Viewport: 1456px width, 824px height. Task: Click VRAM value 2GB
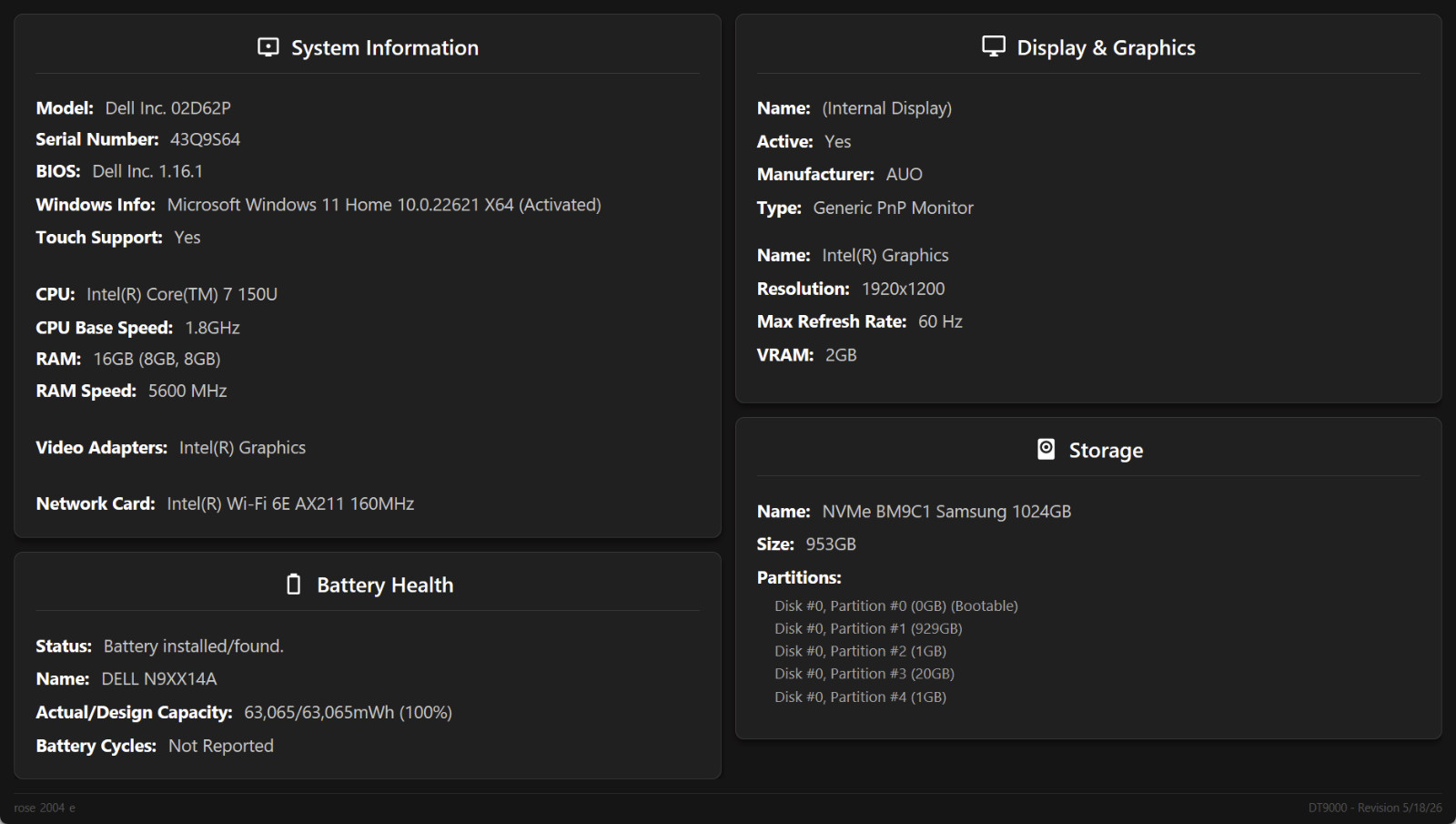point(841,355)
